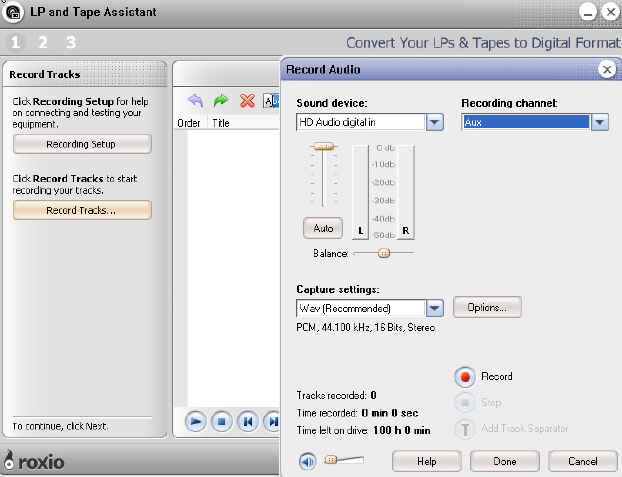622x477 pixels.
Task: Open capture Options... button
Action: (487, 307)
